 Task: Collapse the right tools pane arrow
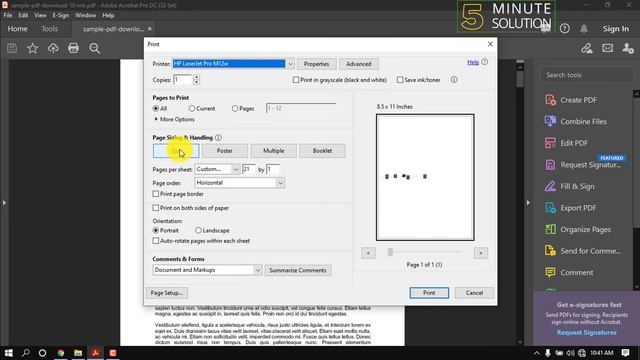point(528,202)
